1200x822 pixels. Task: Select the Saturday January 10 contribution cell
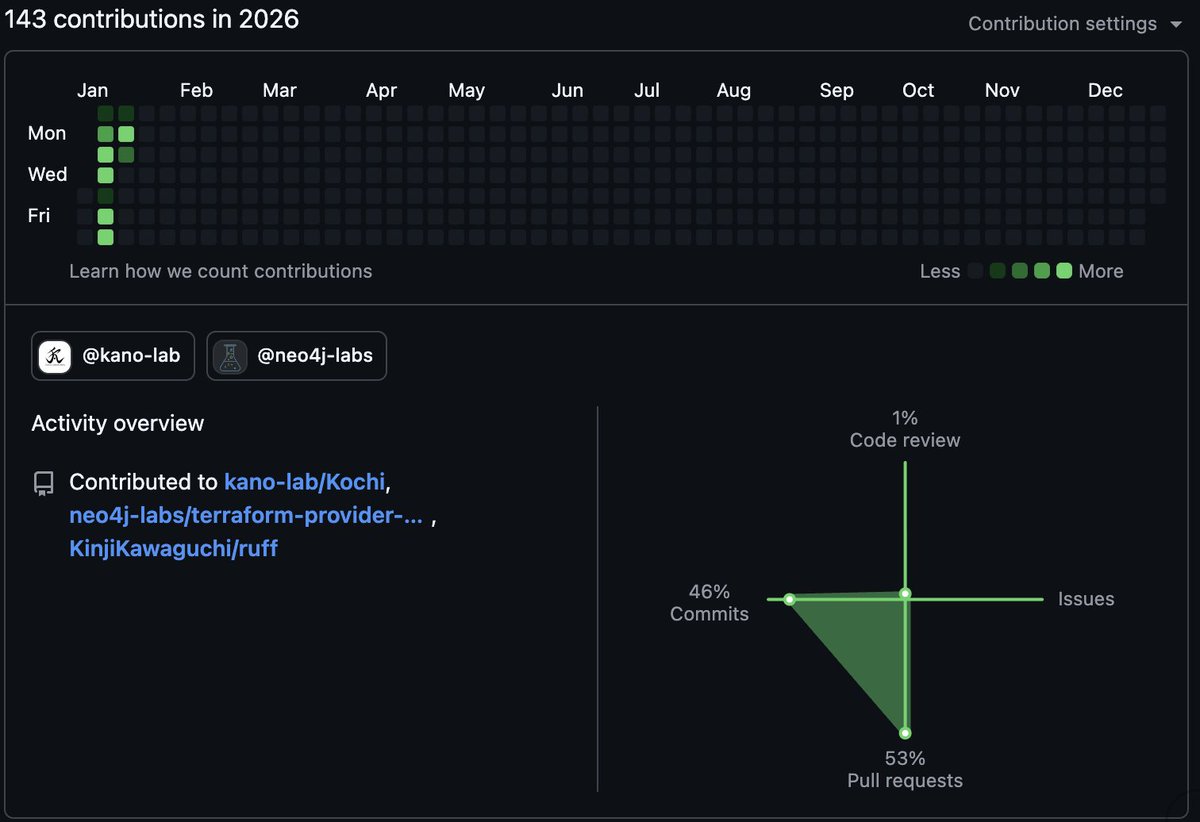tap(105, 237)
